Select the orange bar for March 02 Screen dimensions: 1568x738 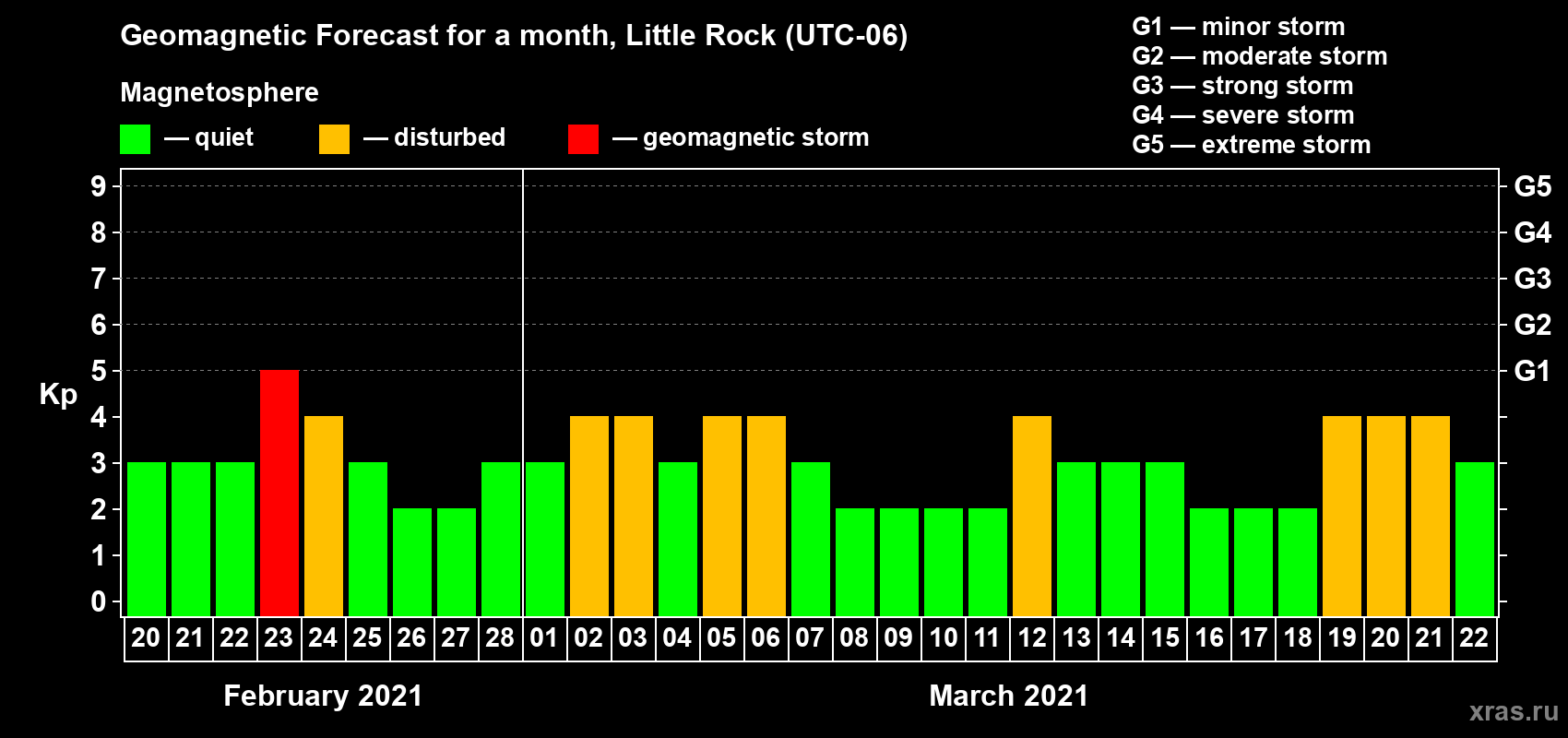589,516
